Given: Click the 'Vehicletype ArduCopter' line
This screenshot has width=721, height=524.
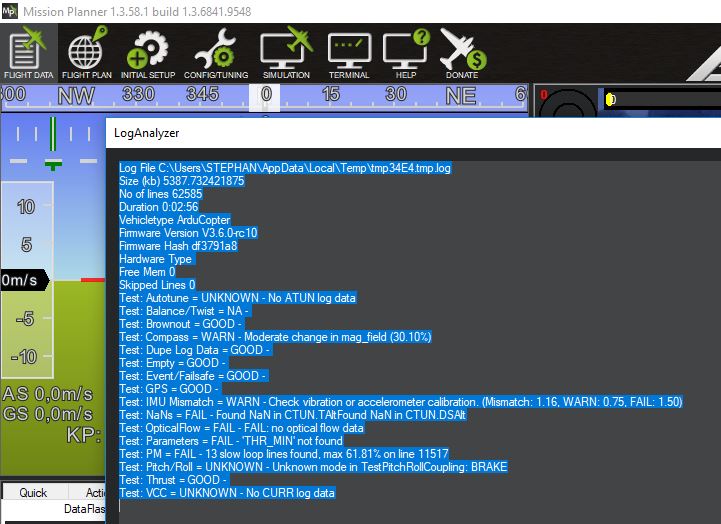Looking at the screenshot, I should (175, 220).
